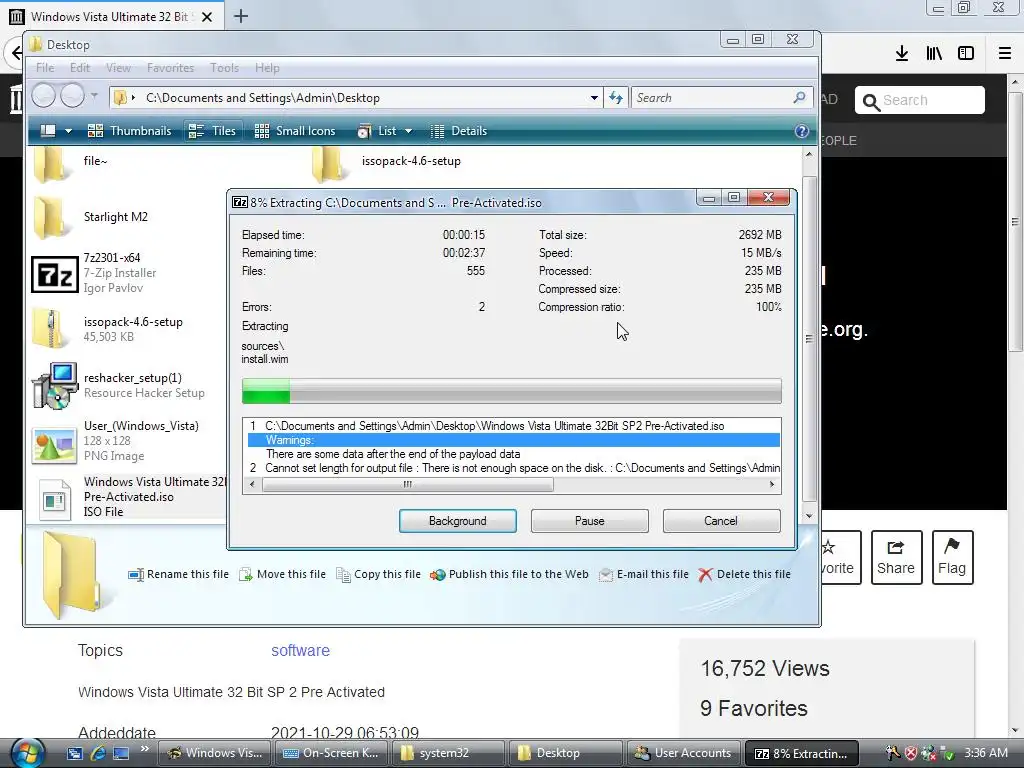Click the blue help icon in toolbar
This screenshot has width=1024, height=768.
pyautogui.click(x=801, y=131)
